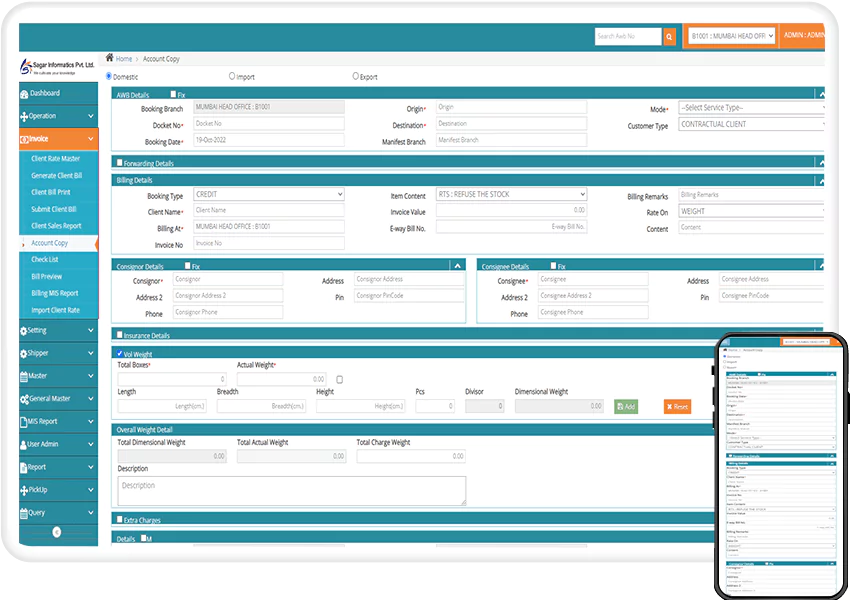The image size is (850, 600).
Task: Check the Consignor Details Fix checkbox
Action: (188, 266)
